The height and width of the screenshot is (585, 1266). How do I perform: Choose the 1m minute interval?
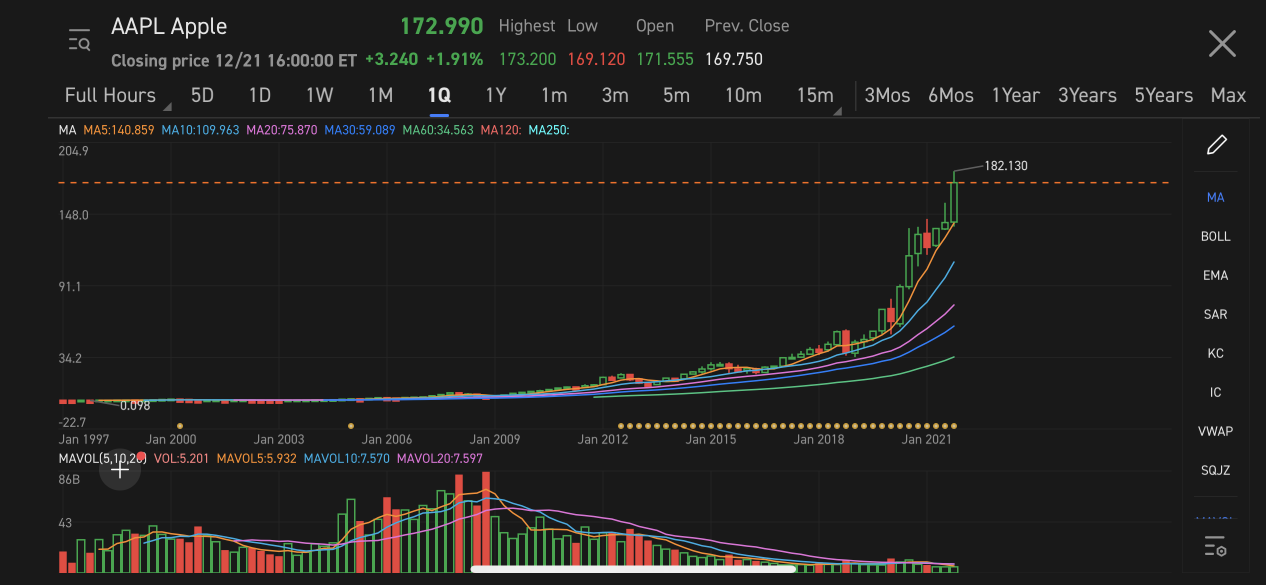[x=554, y=96]
